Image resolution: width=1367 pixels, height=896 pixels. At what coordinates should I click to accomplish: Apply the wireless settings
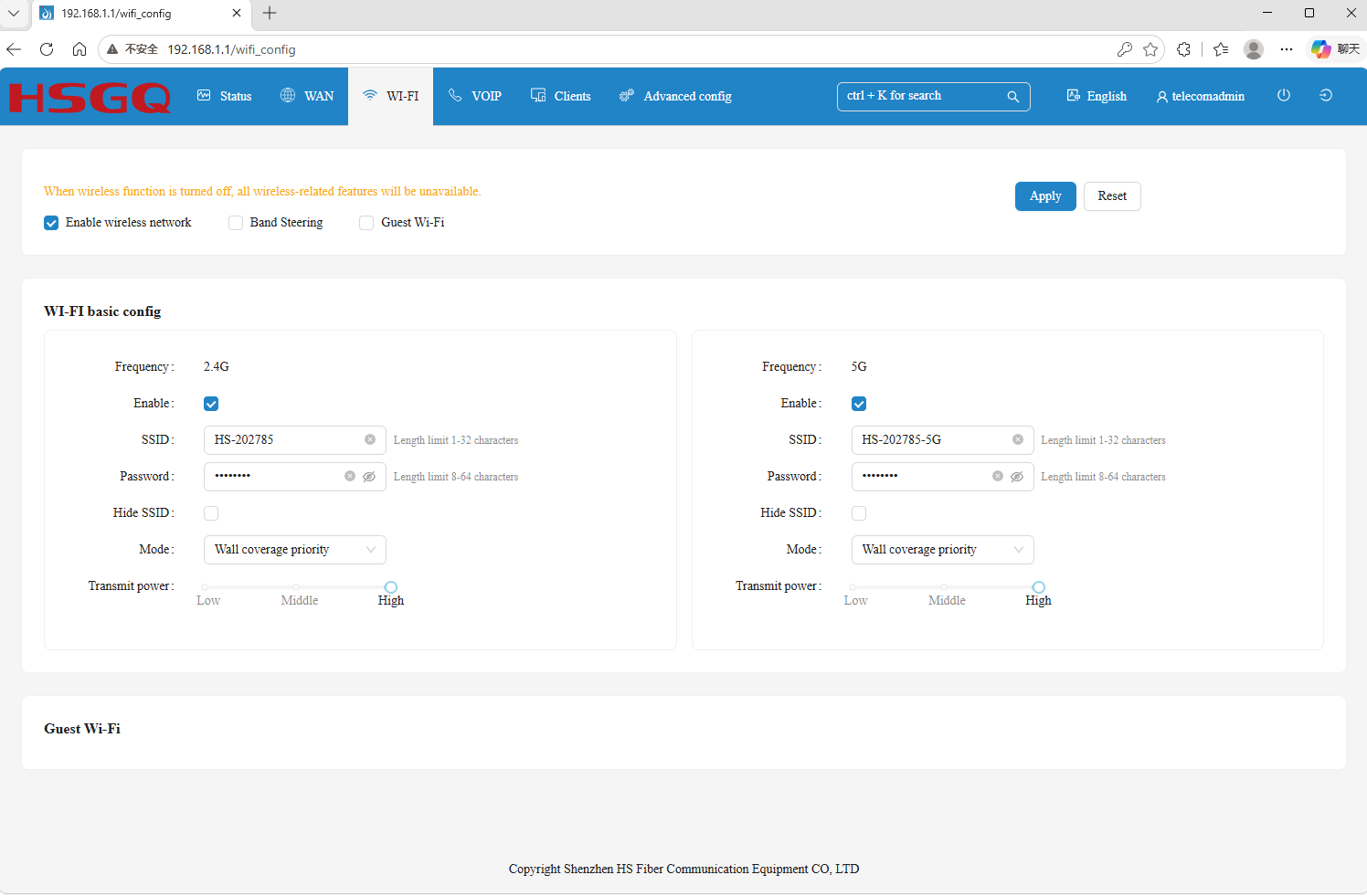point(1045,196)
